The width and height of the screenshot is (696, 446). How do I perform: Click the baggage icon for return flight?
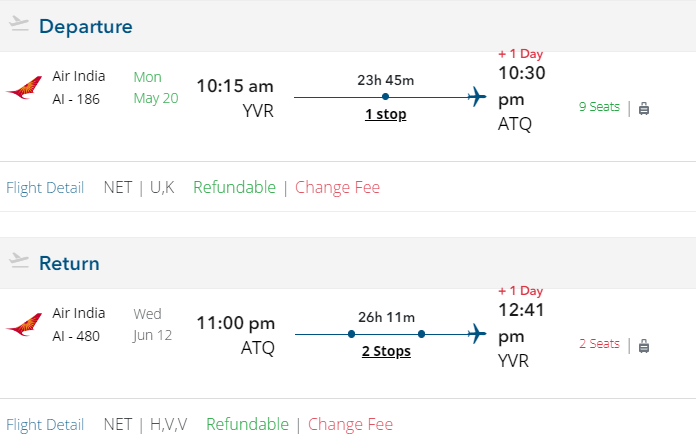click(x=643, y=345)
